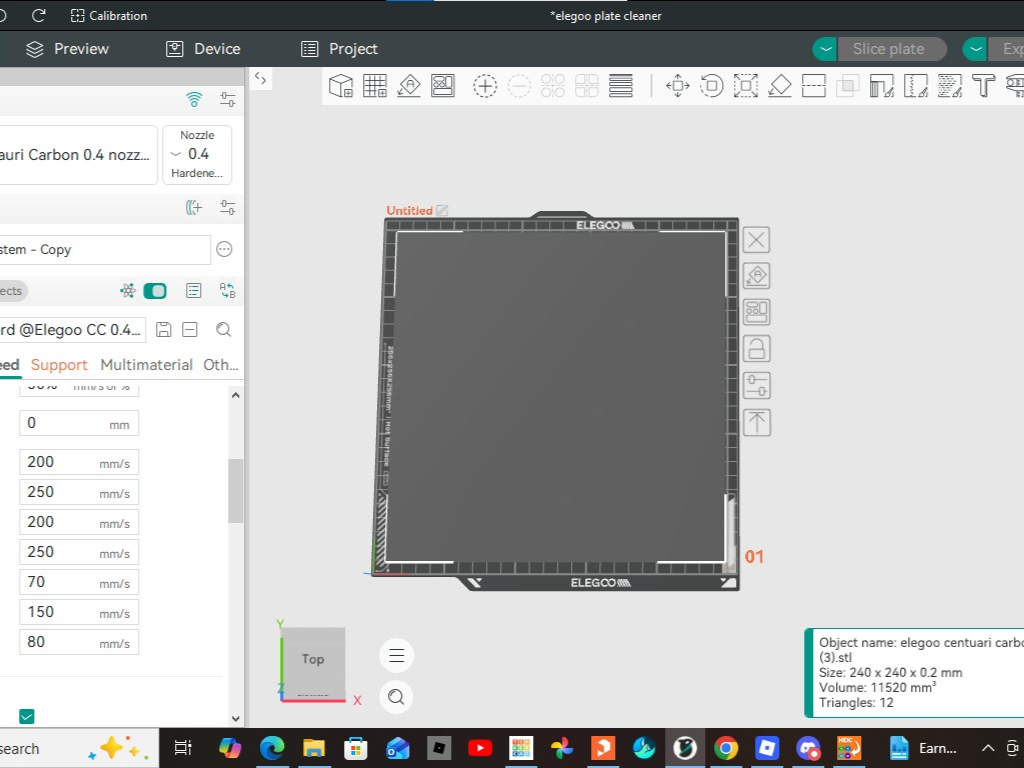Open Google Chrome from the taskbar

(x=726, y=748)
